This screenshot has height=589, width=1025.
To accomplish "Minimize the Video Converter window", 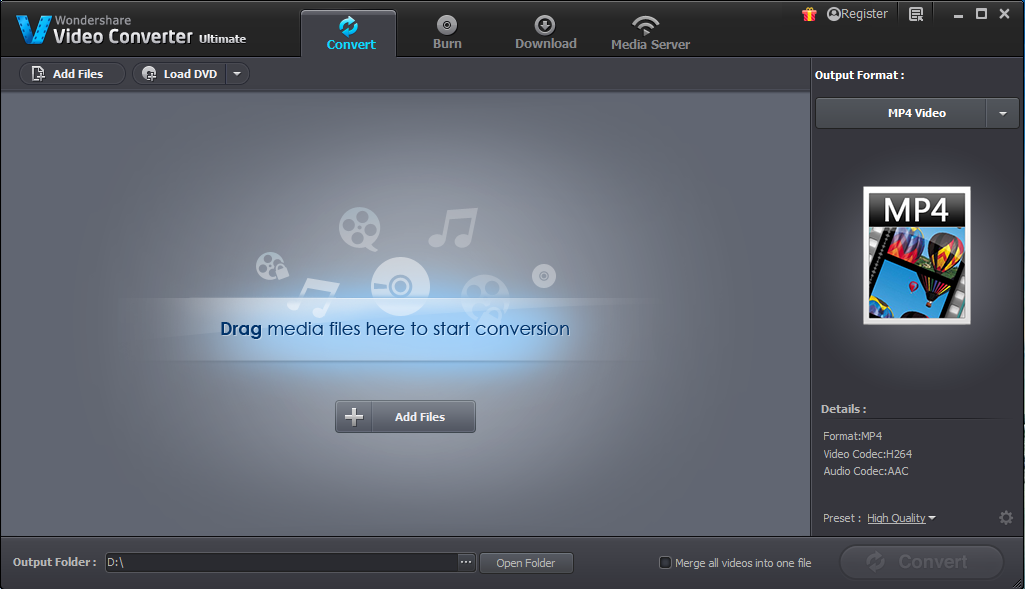I will 958,14.
